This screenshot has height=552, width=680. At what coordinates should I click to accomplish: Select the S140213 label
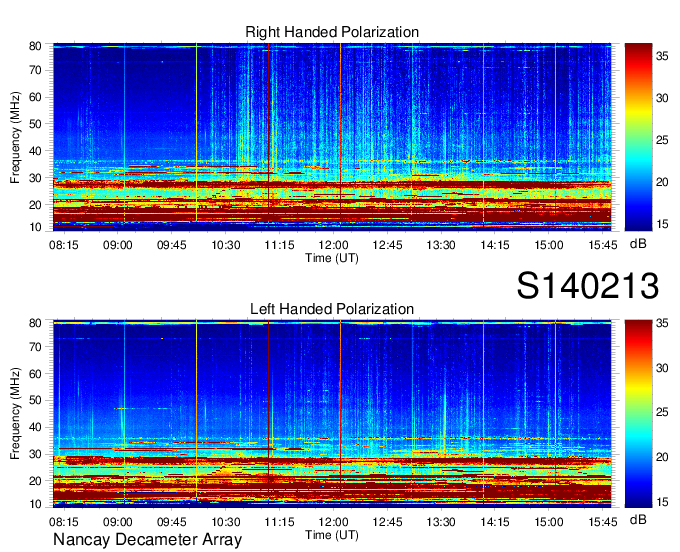588,286
